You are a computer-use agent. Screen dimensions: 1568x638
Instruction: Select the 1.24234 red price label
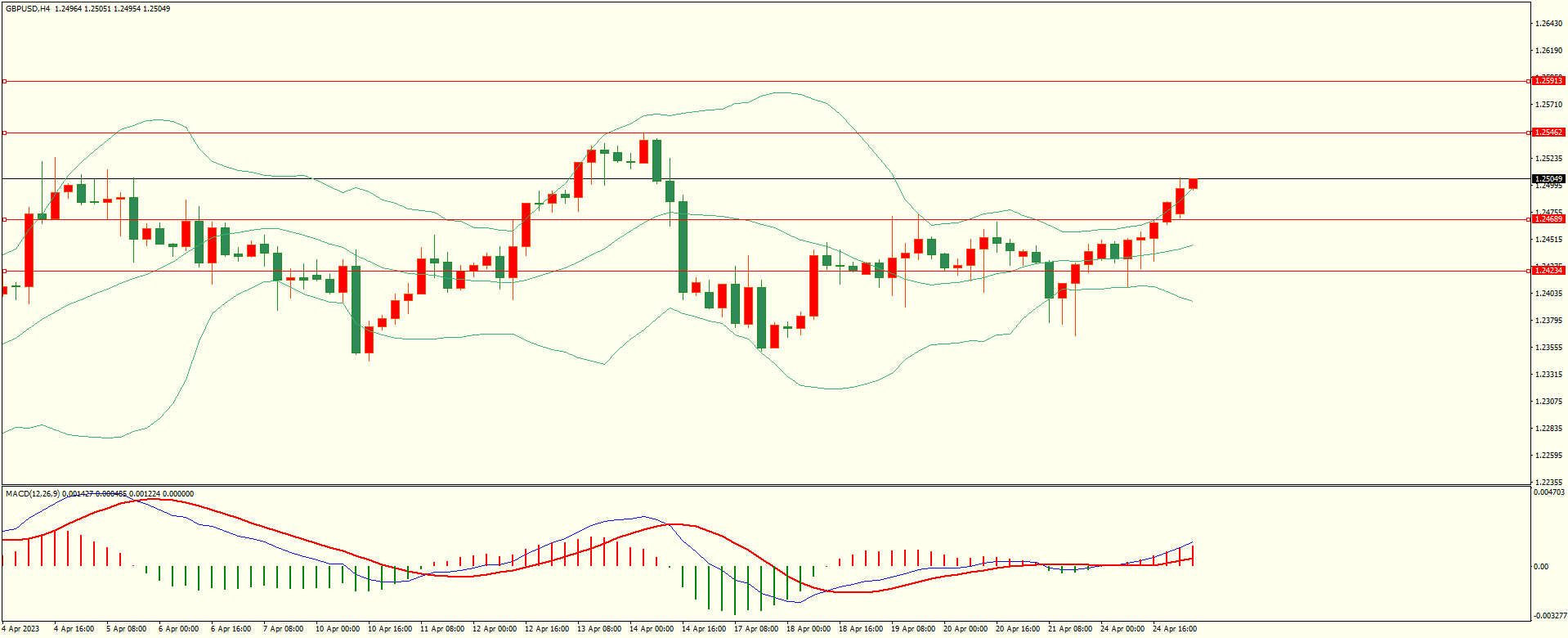[x=1548, y=271]
